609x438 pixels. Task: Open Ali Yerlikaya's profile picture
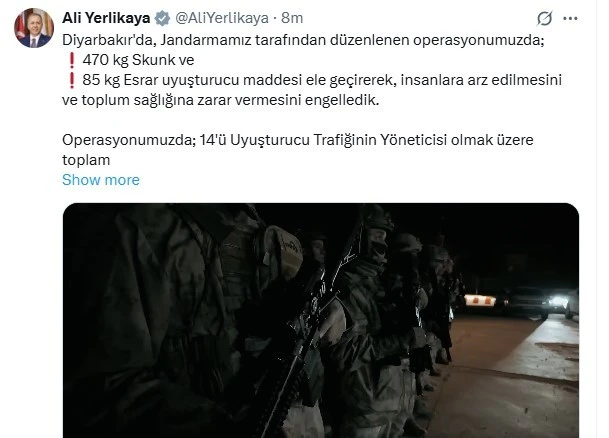click(34, 28)
